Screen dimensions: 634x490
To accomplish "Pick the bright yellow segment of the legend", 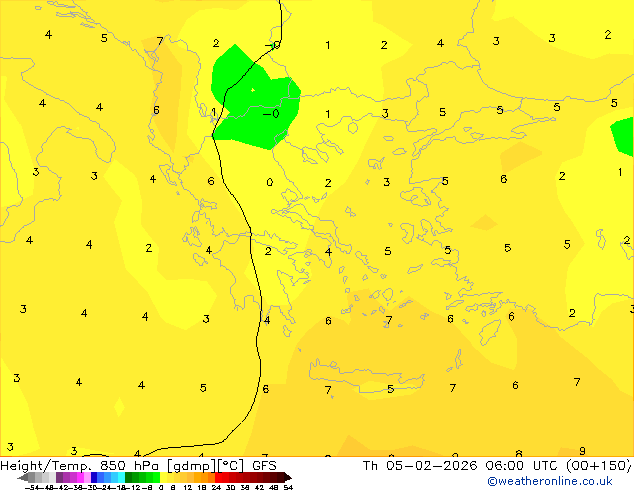I will point(164,477).
